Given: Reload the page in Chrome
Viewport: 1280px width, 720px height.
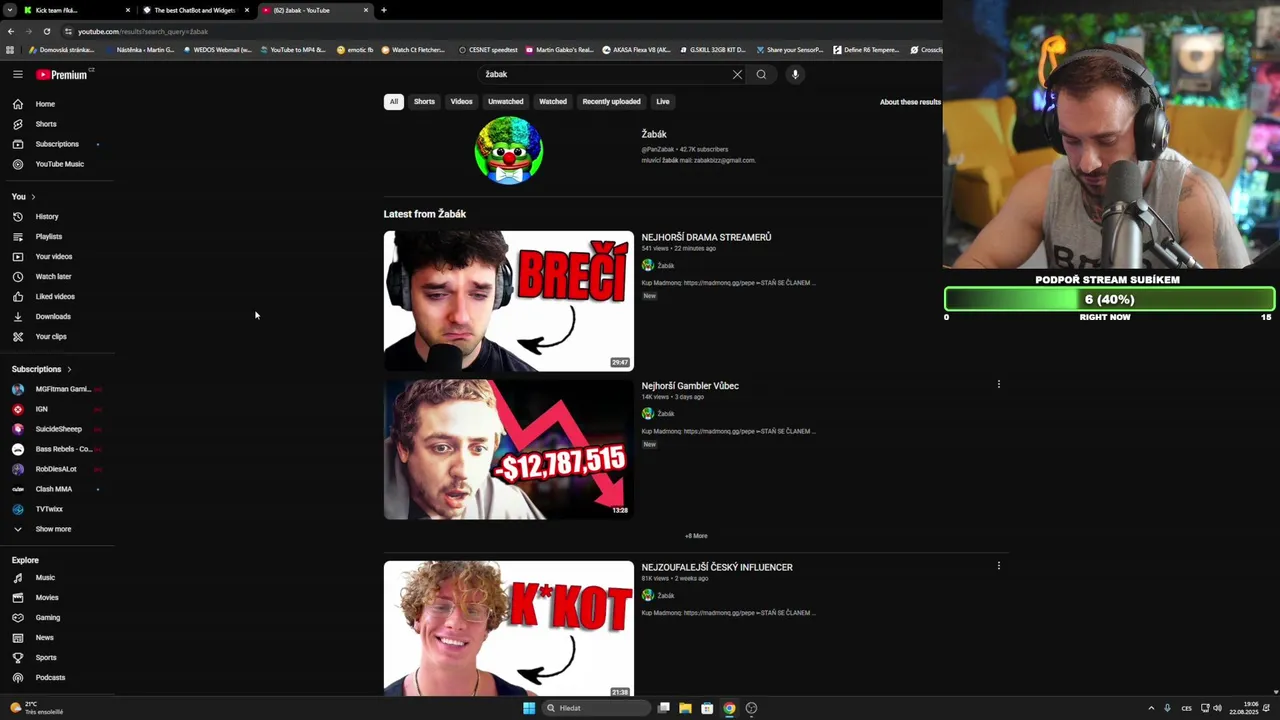Looking at the screenshot, I should [46, 31].
